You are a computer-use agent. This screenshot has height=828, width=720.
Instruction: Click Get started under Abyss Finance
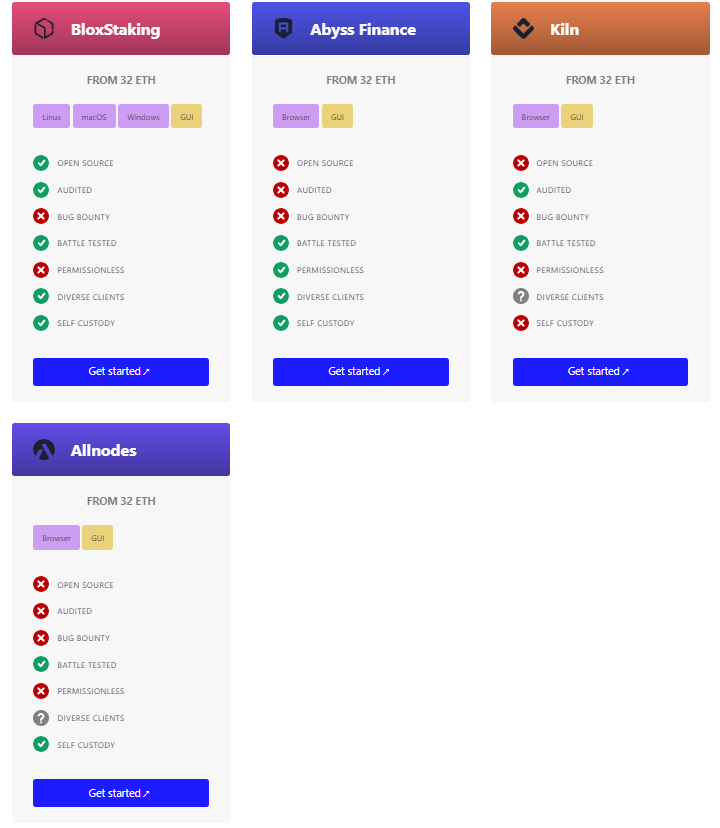pos(360,371)
